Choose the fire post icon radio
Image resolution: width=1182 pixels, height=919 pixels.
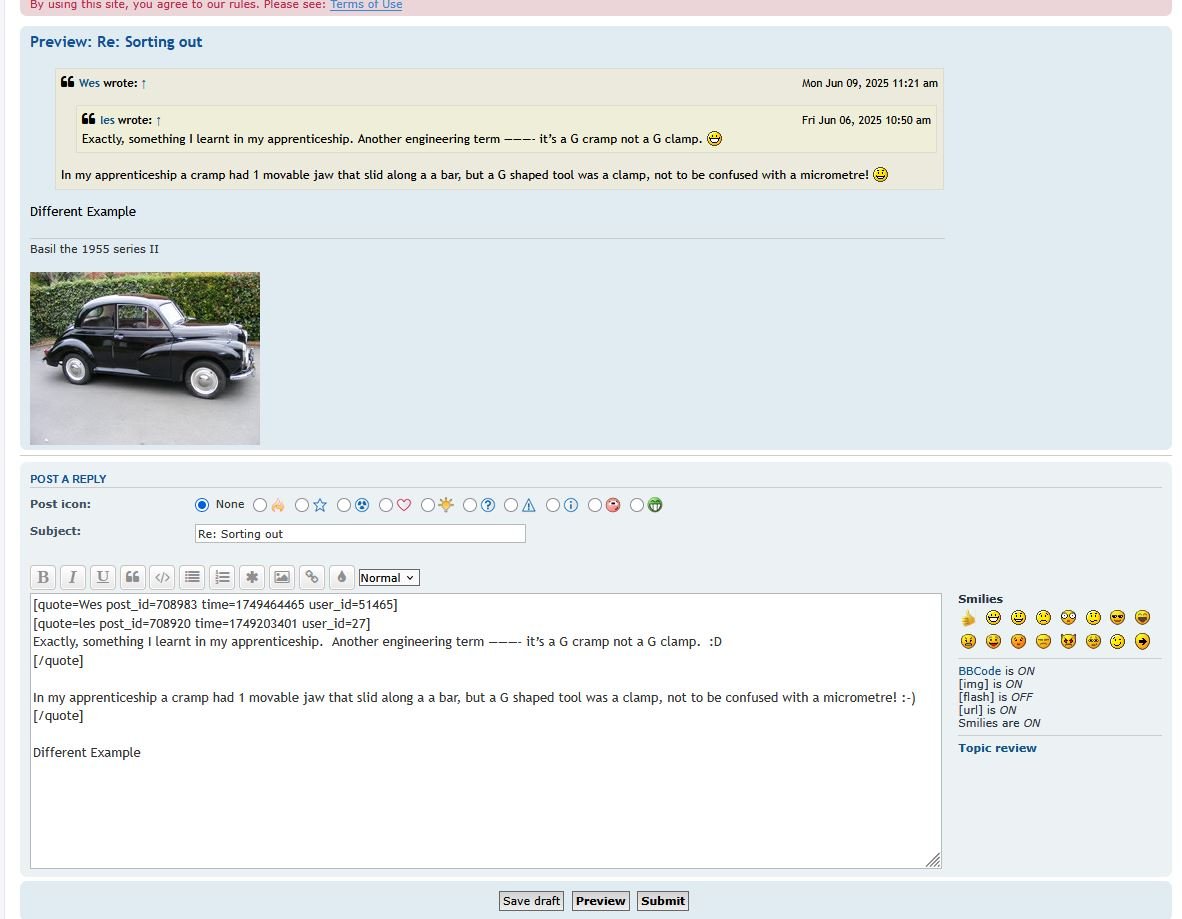pyautogui.click(x=260, y=505)
